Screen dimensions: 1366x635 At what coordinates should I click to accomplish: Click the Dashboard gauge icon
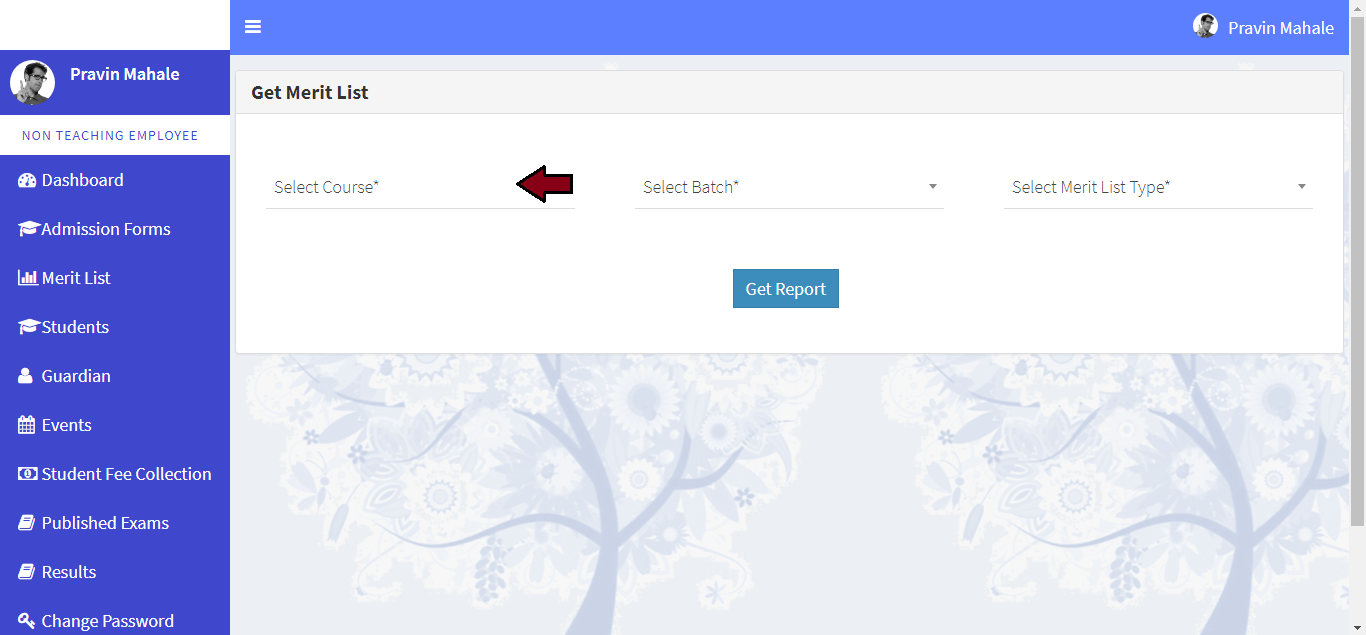[27, 180]
